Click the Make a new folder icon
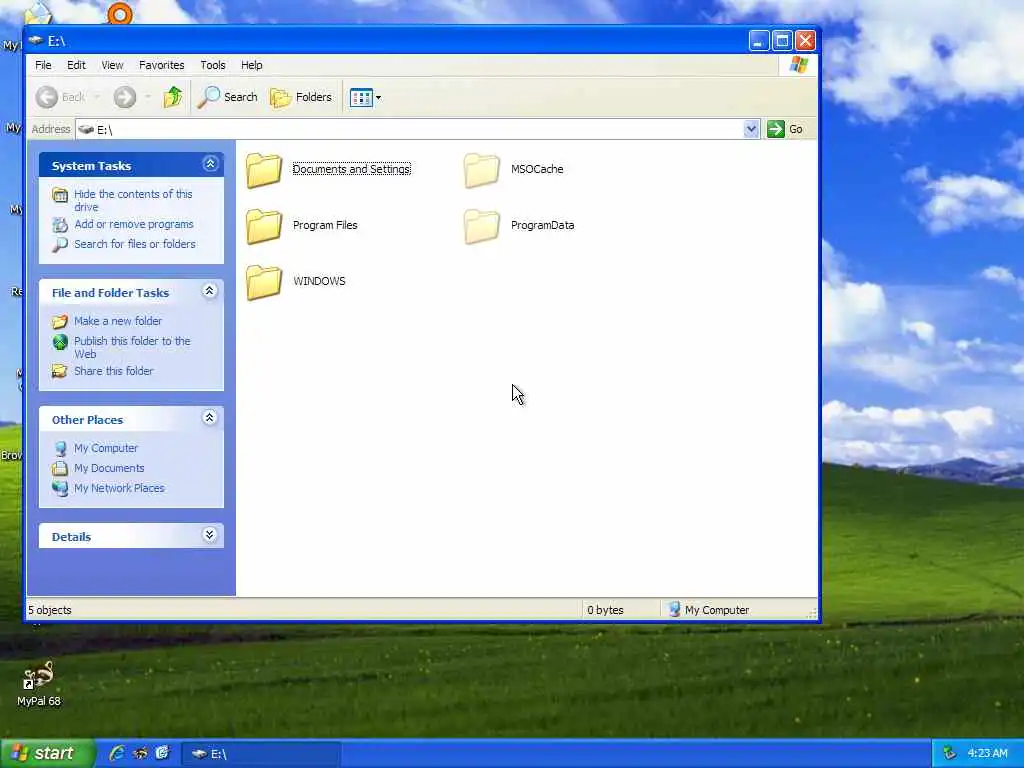 tap(60, 321)
